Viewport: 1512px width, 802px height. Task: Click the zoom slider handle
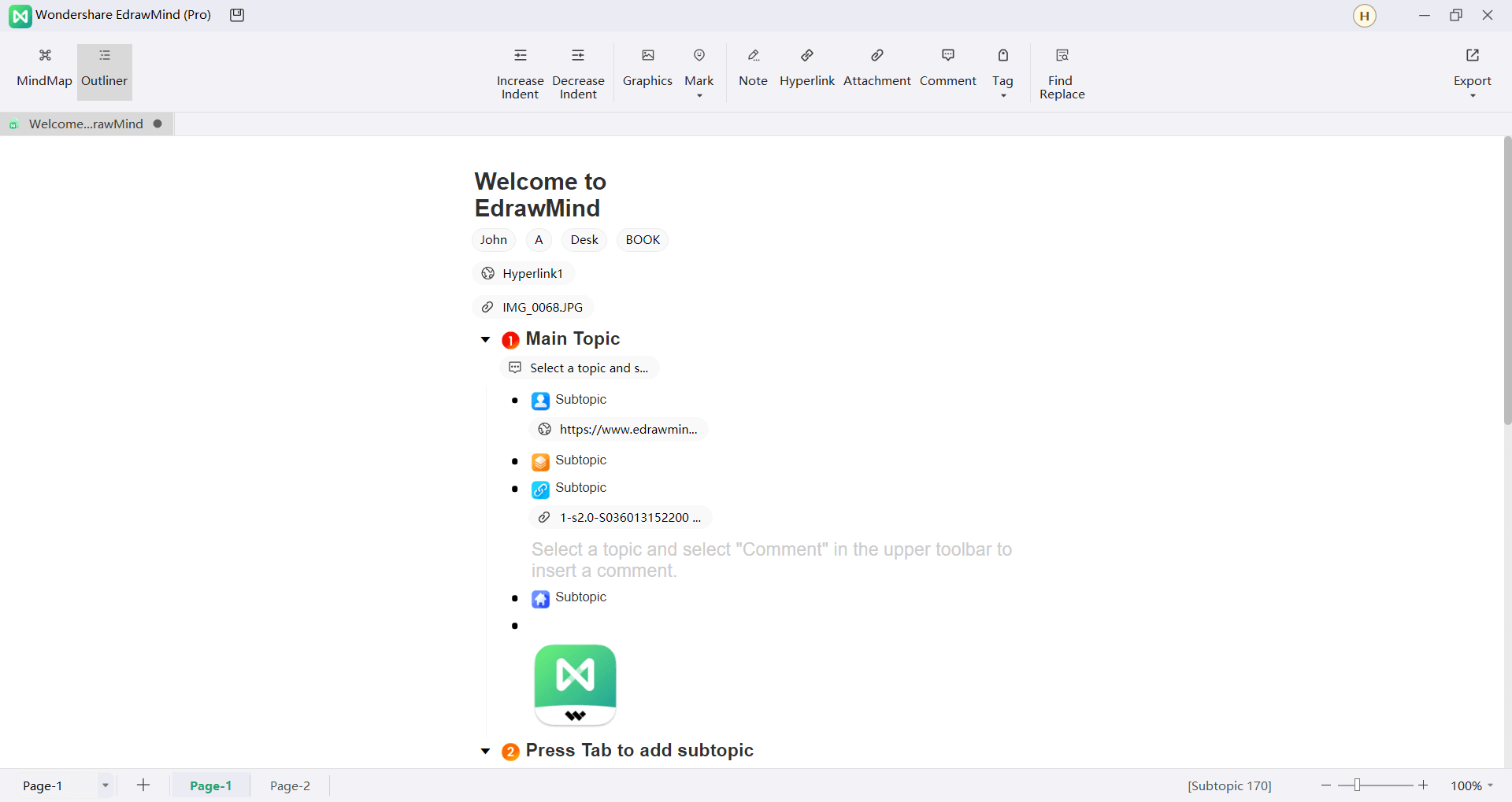1357,785
